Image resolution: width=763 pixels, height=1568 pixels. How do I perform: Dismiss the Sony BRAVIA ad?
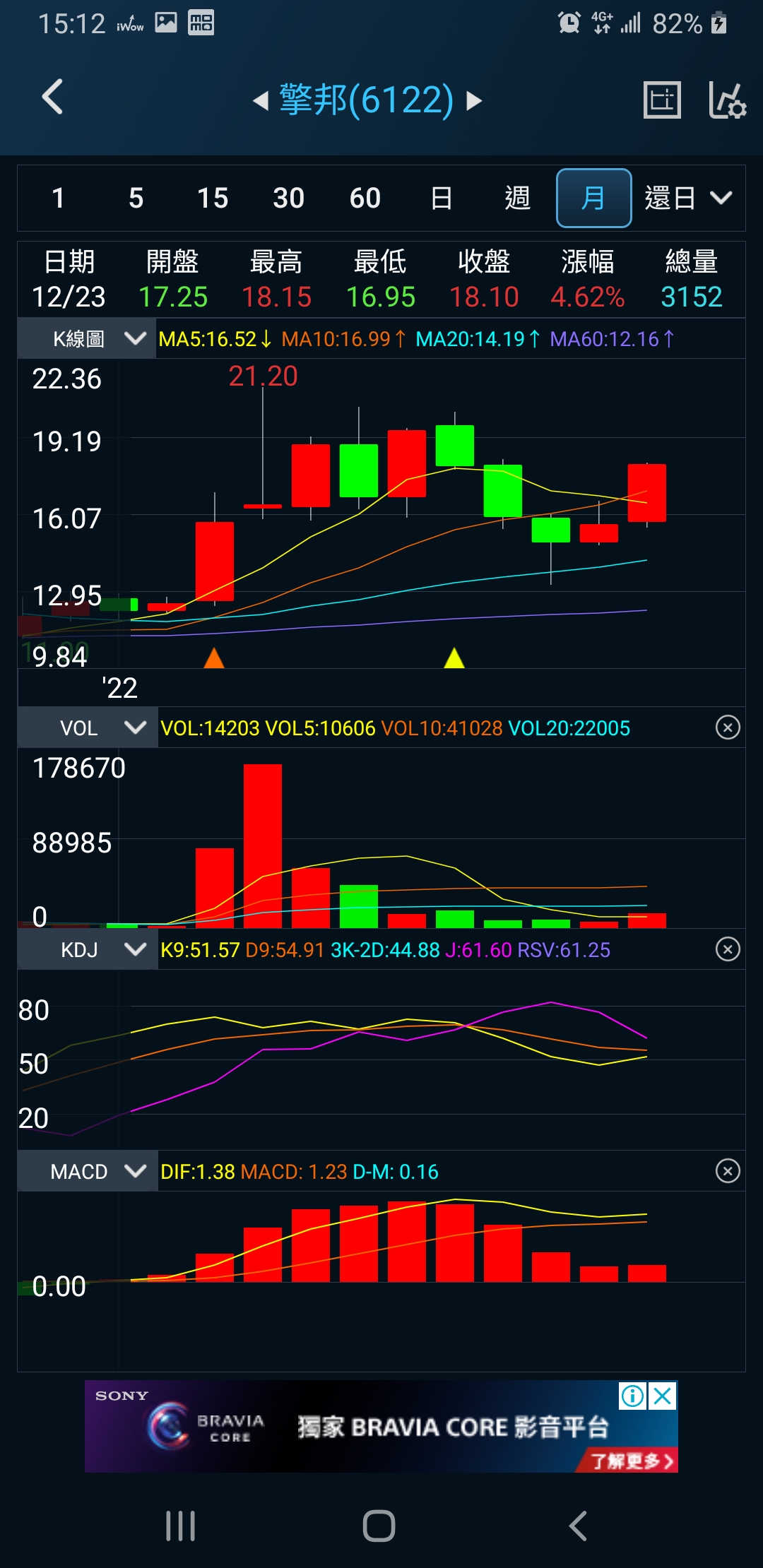point(663,1396)
